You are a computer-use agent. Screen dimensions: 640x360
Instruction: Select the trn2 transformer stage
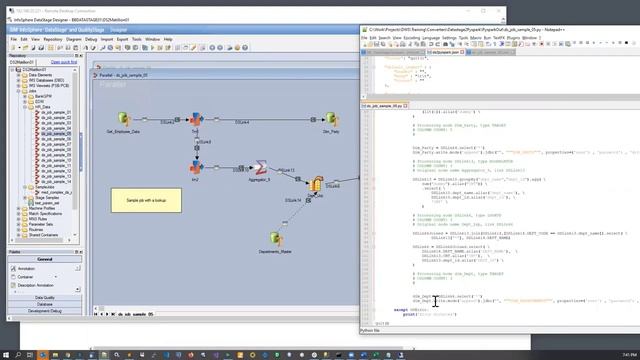(196, 167)
